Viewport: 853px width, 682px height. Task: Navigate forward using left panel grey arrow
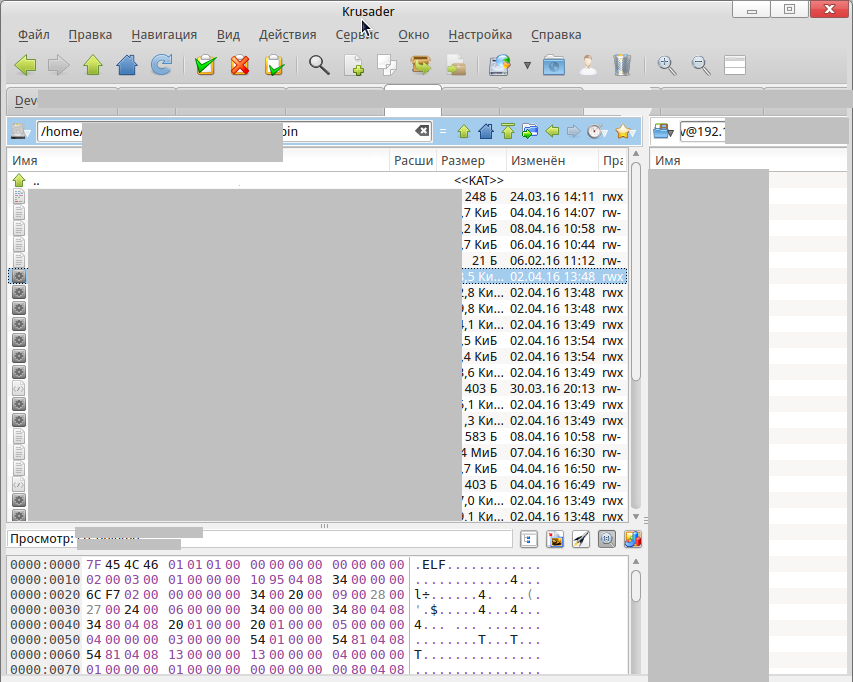[573, 131]
